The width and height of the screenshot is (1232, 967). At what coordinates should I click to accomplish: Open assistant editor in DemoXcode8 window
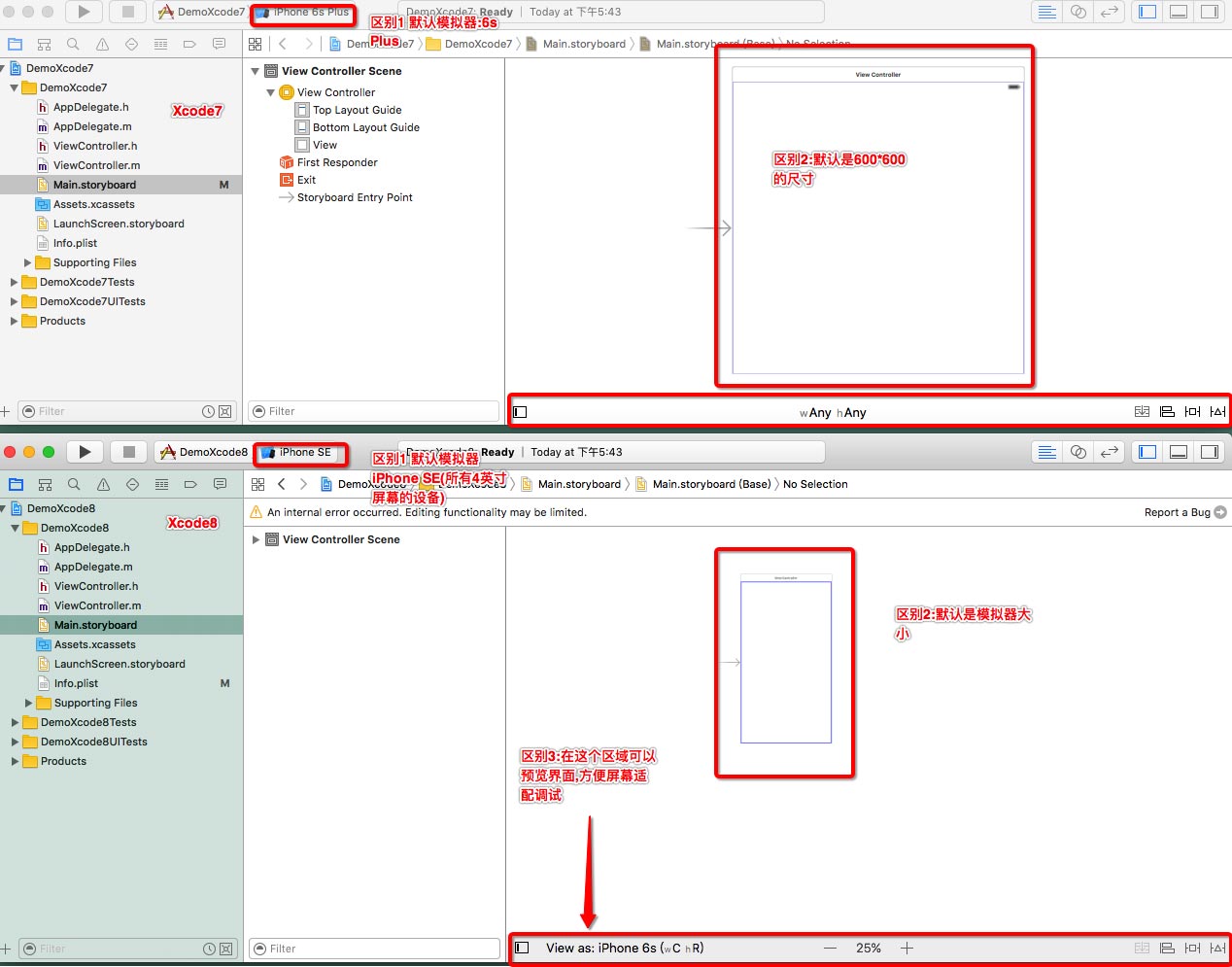pyautogui.click(x=1078, y=452)
